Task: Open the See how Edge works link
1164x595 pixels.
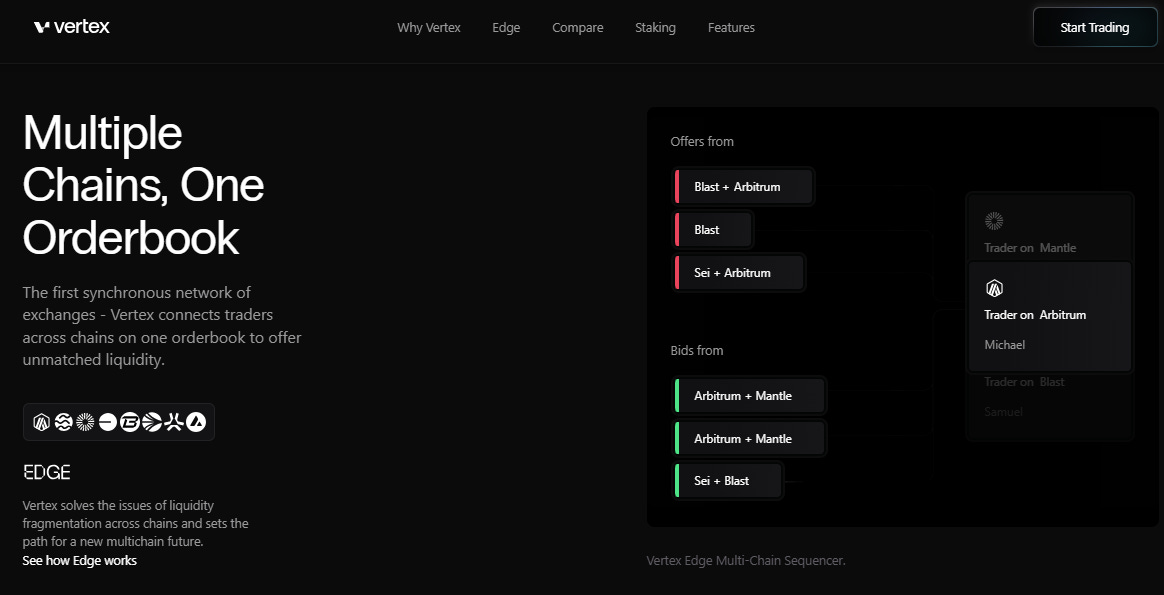Action: point(79,560)
